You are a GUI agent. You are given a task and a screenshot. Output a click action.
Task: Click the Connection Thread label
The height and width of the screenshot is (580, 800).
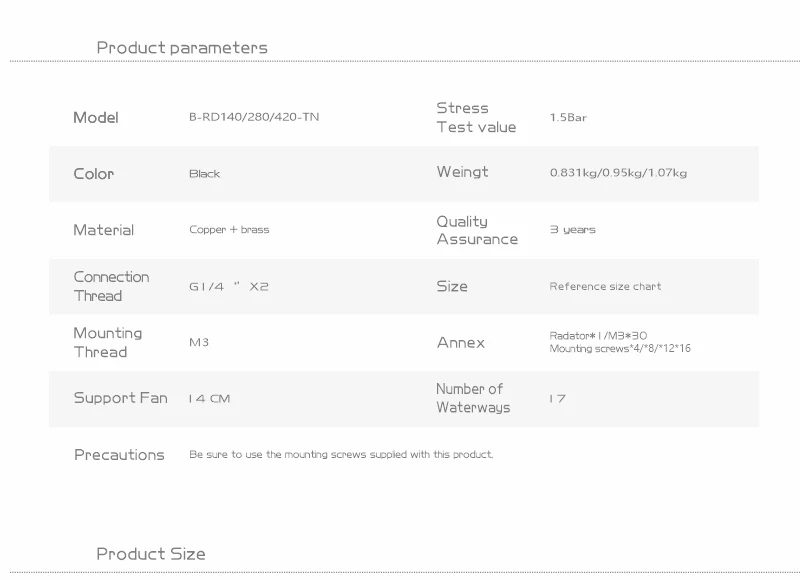[x=110, y=286]
